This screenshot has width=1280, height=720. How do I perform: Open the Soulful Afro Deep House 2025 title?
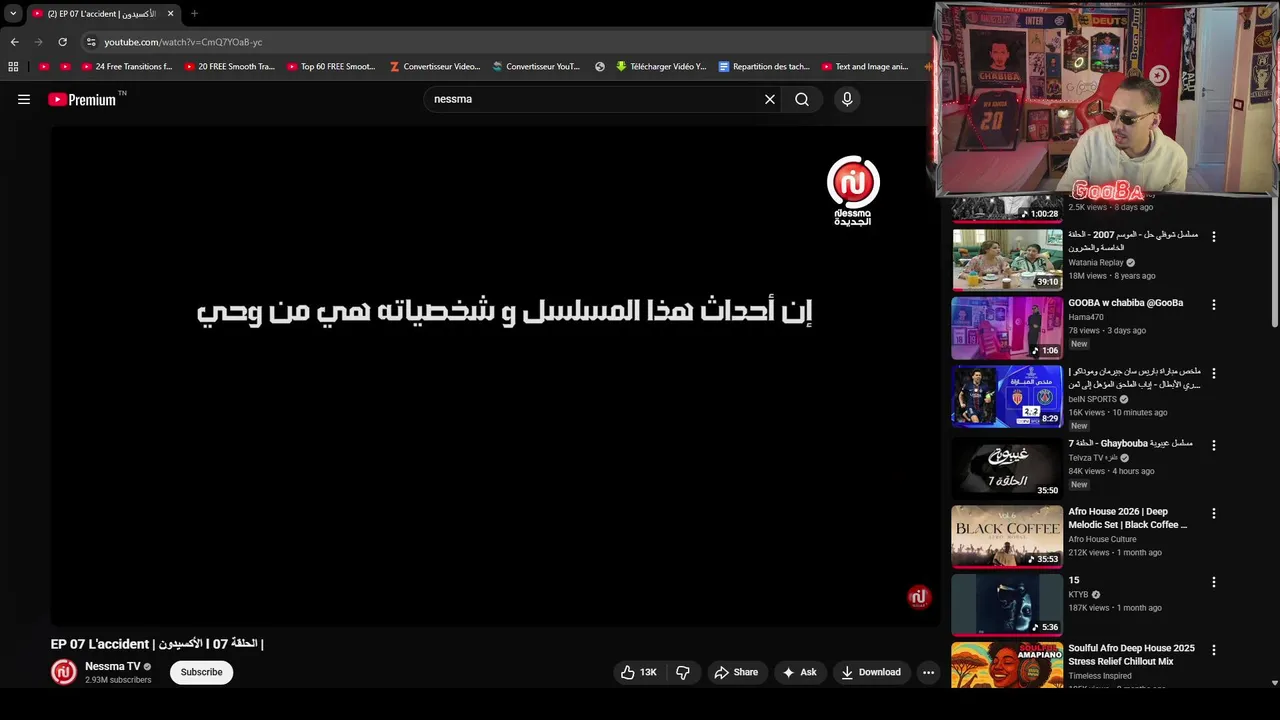[x=1131, y=655]
